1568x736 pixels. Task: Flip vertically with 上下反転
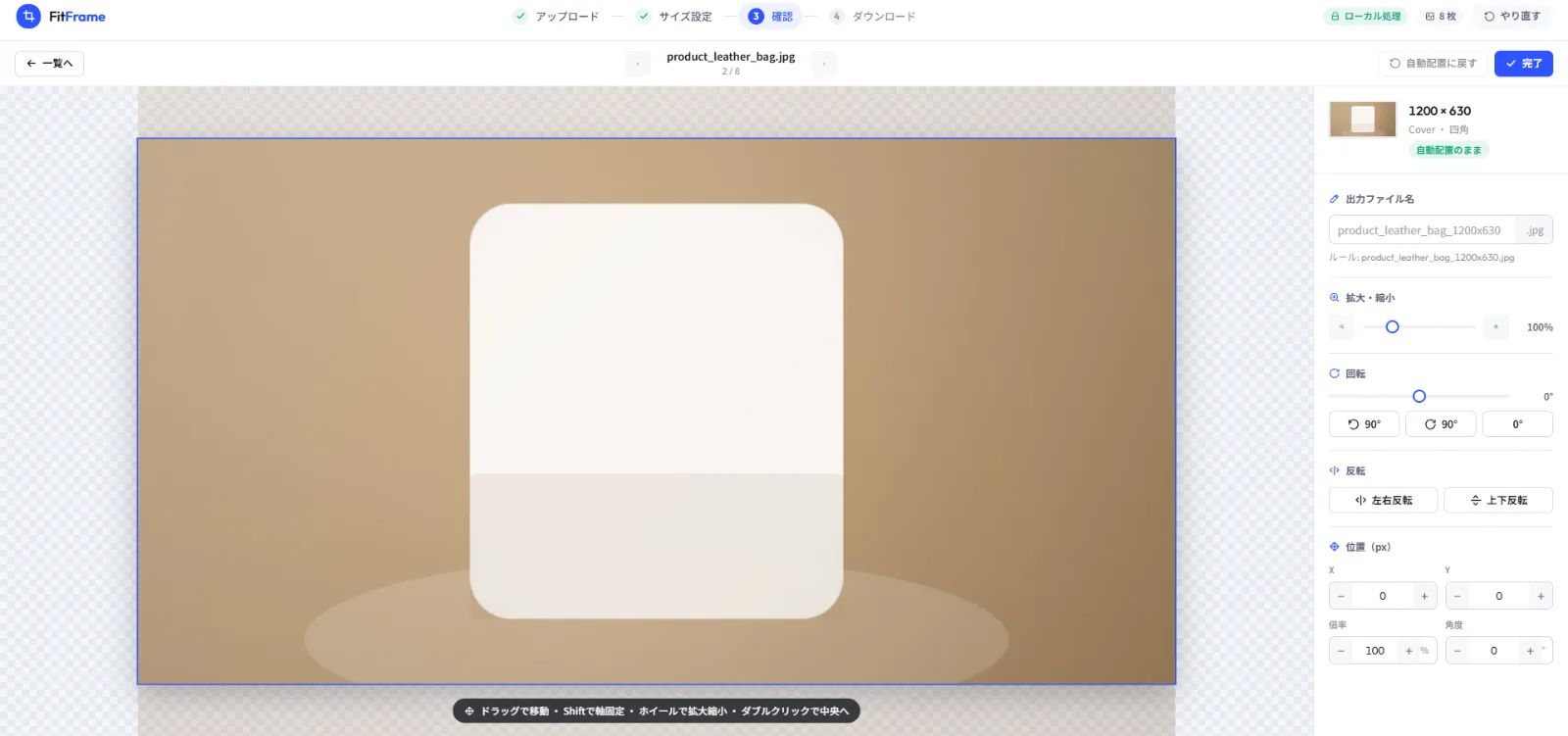(x=1498, y=500)
